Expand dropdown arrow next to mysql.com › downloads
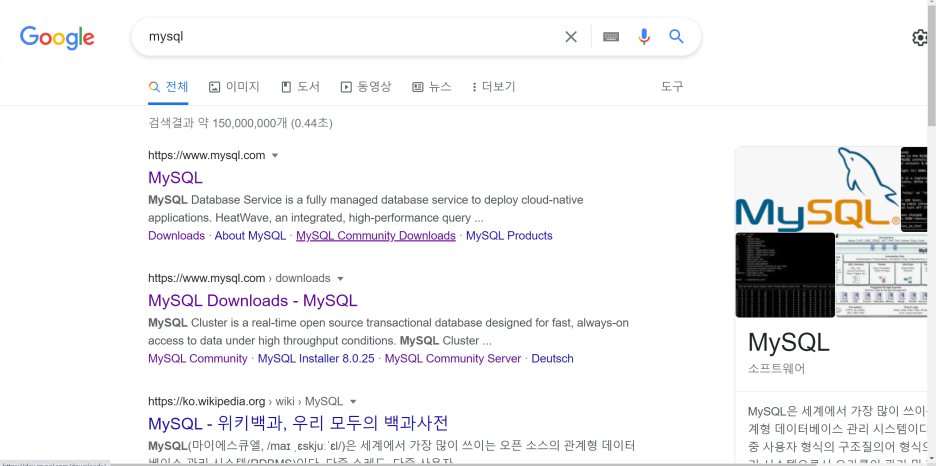 pyautogui.click(x=340, y=279)
